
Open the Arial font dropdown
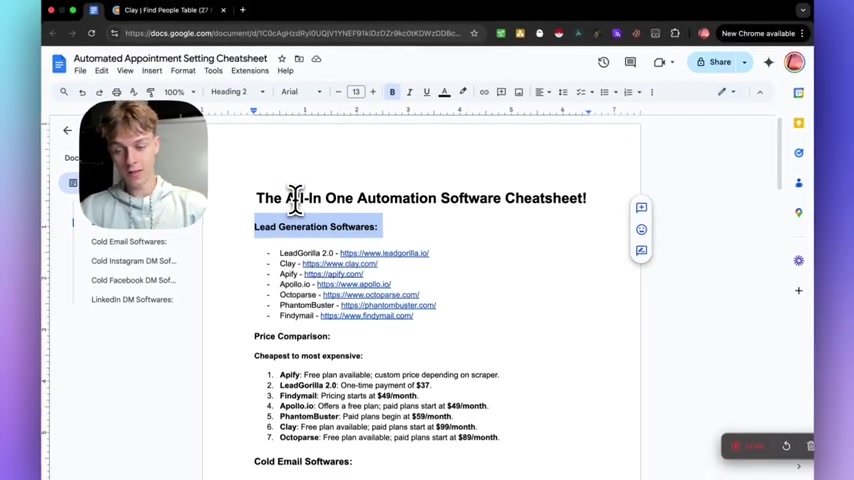point(301,92)
